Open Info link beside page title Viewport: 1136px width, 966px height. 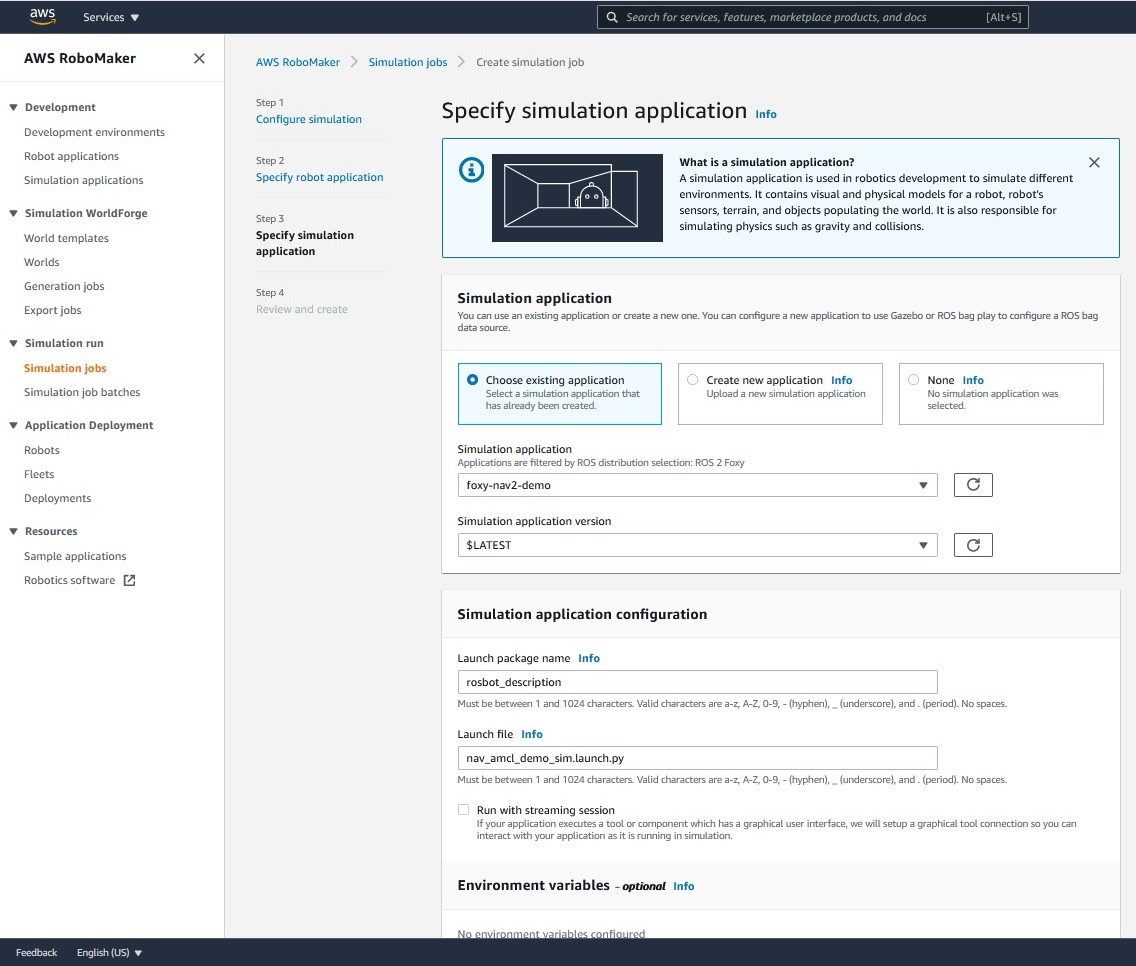tap(766, 114)
